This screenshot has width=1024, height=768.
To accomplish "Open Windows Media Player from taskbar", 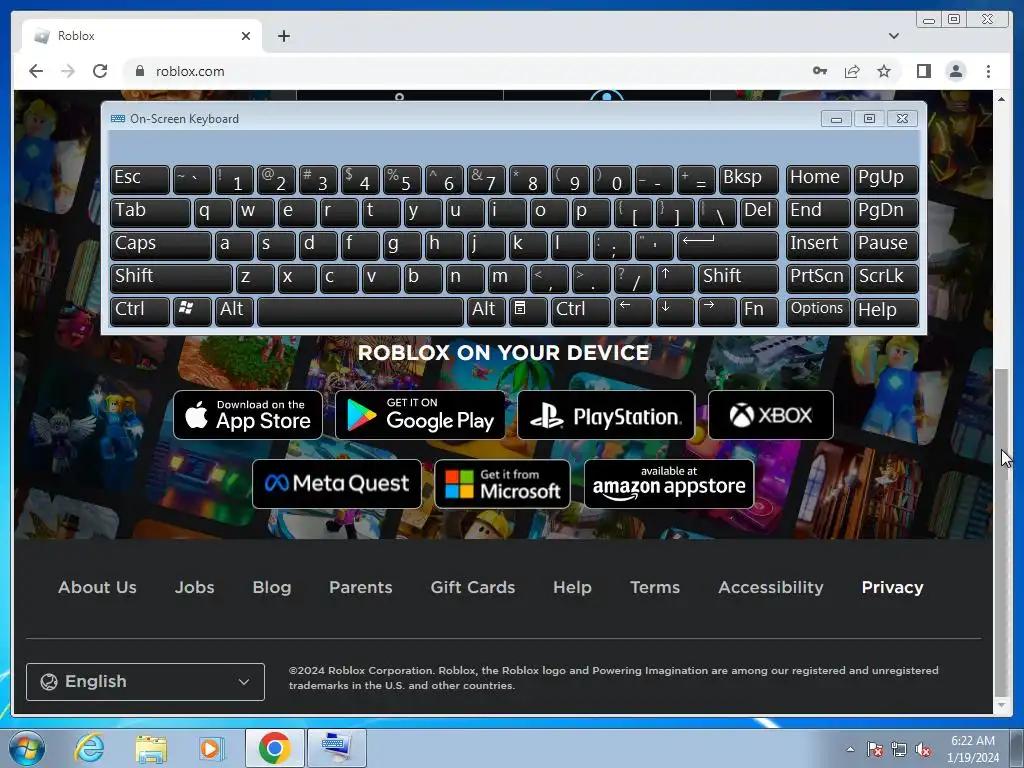I will click(211, 748).
